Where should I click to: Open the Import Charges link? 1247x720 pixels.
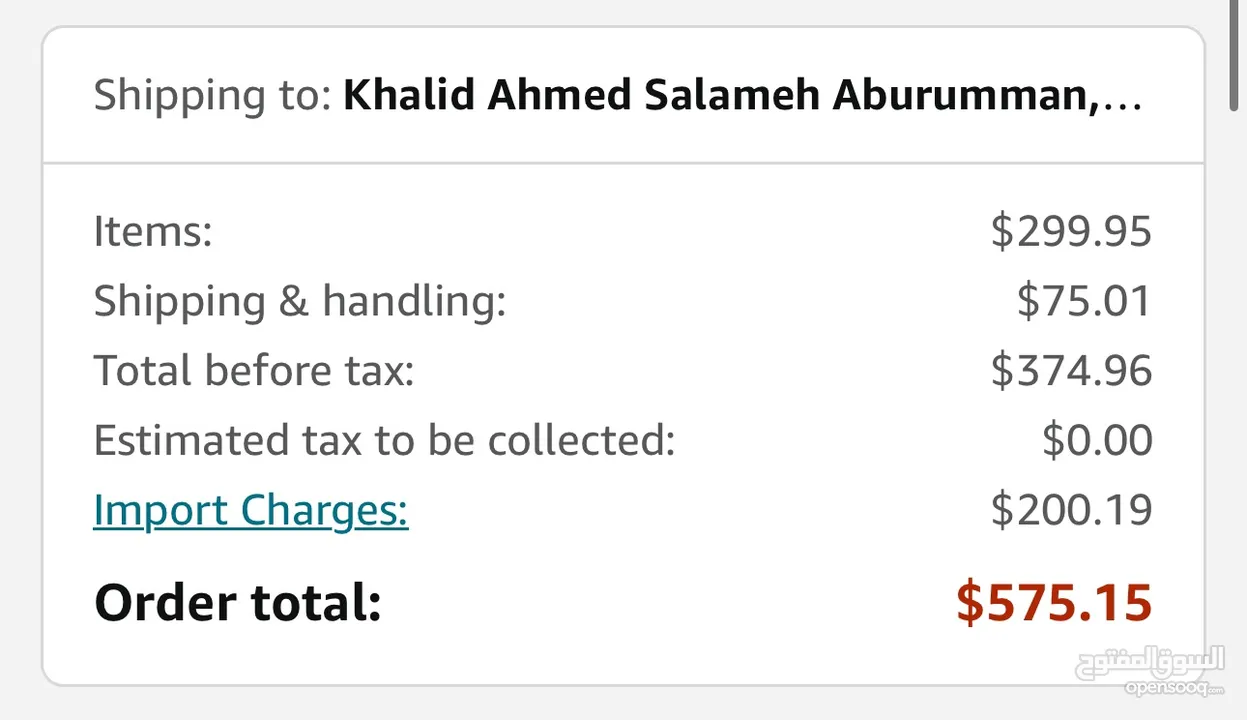251,511
